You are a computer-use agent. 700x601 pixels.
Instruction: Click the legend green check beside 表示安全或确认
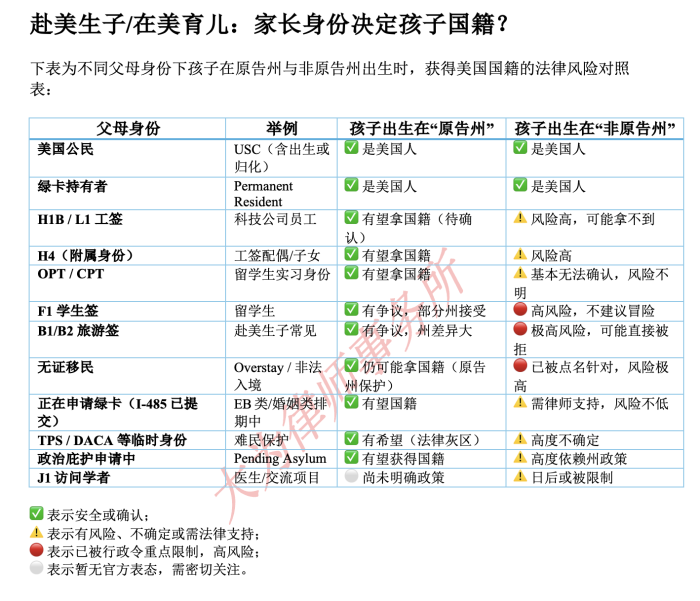37,513
